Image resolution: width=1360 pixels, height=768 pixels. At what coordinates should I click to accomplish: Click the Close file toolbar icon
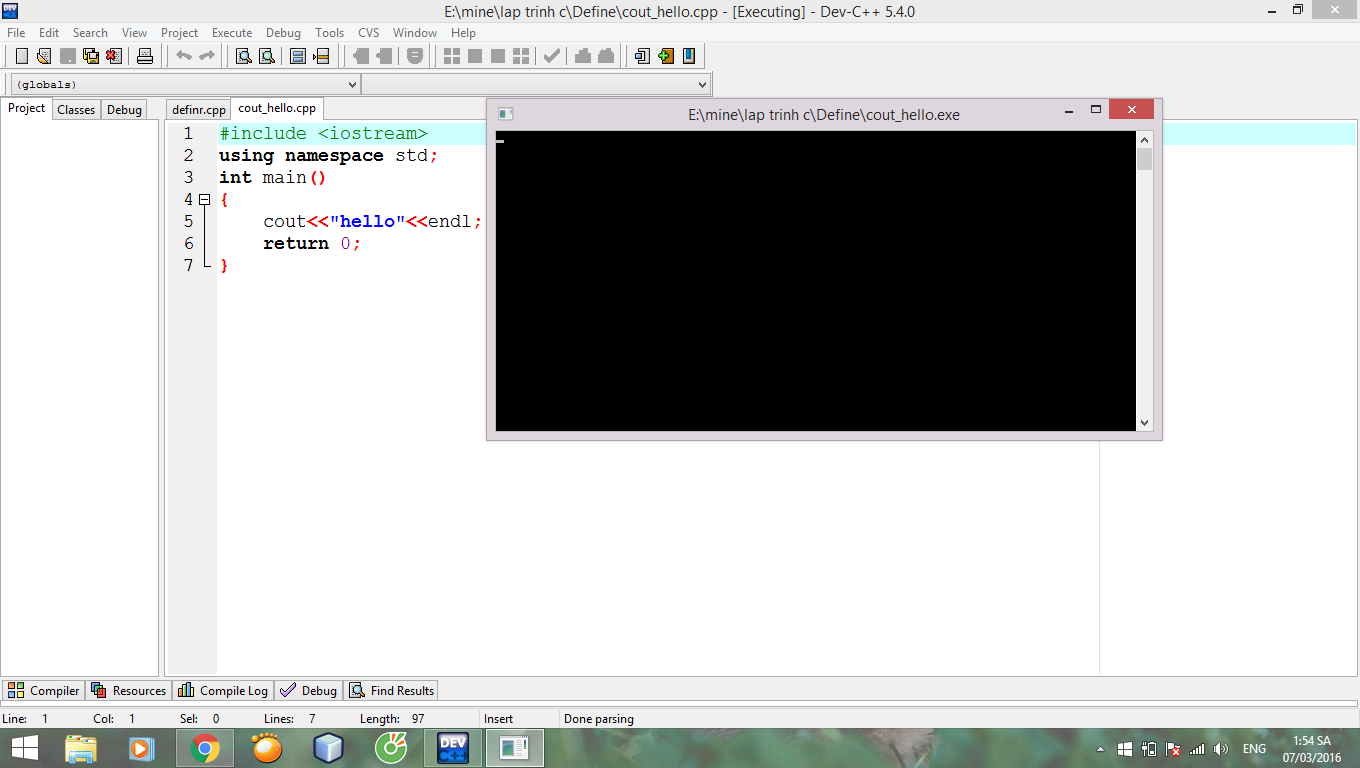[114, 56]
